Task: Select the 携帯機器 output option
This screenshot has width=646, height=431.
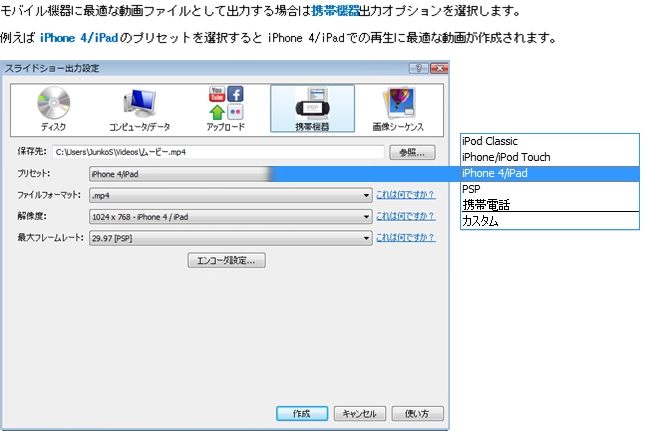Action: [312, 109]
